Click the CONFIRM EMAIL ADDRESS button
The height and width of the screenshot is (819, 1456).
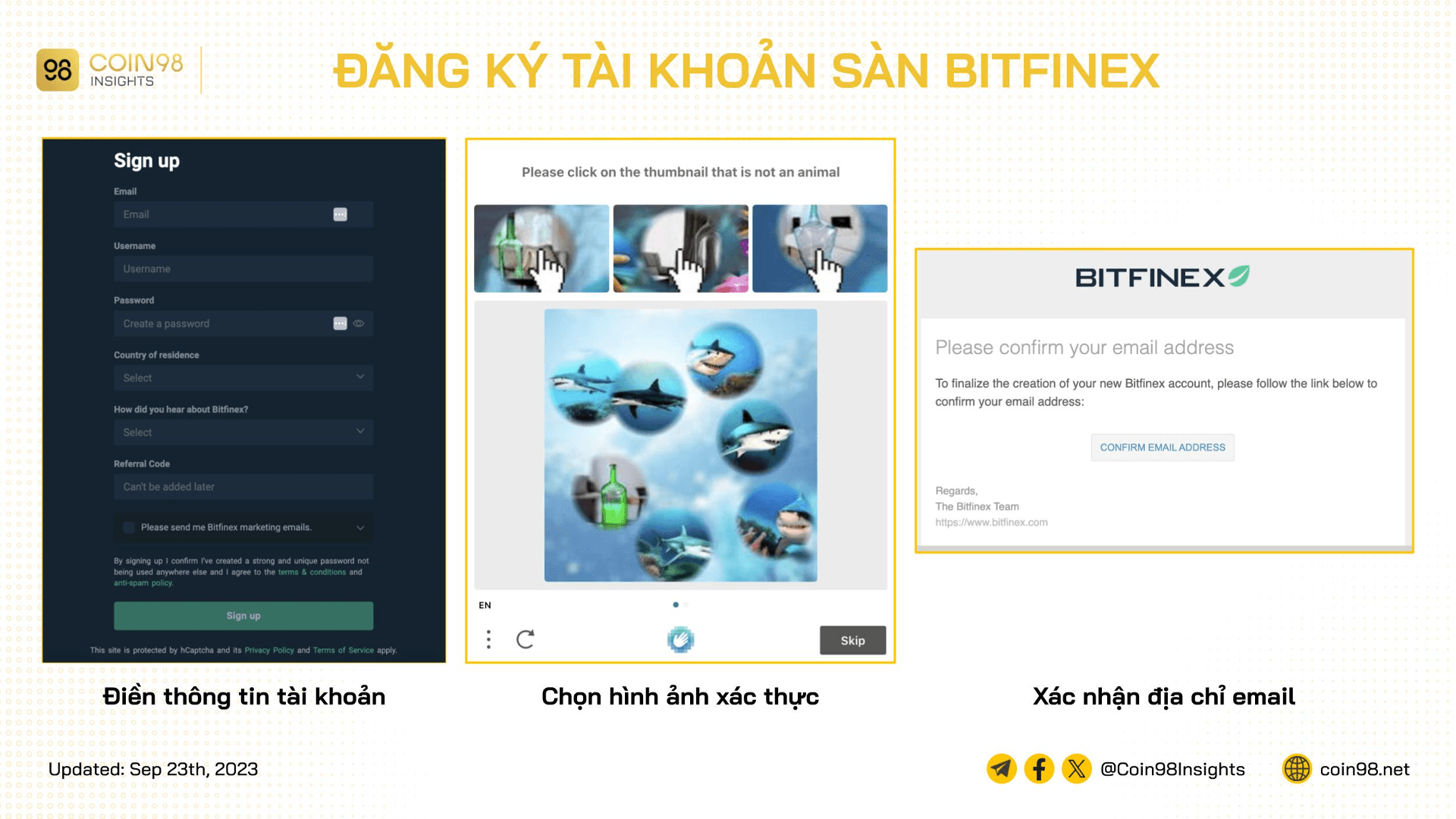pos(1162,447)
